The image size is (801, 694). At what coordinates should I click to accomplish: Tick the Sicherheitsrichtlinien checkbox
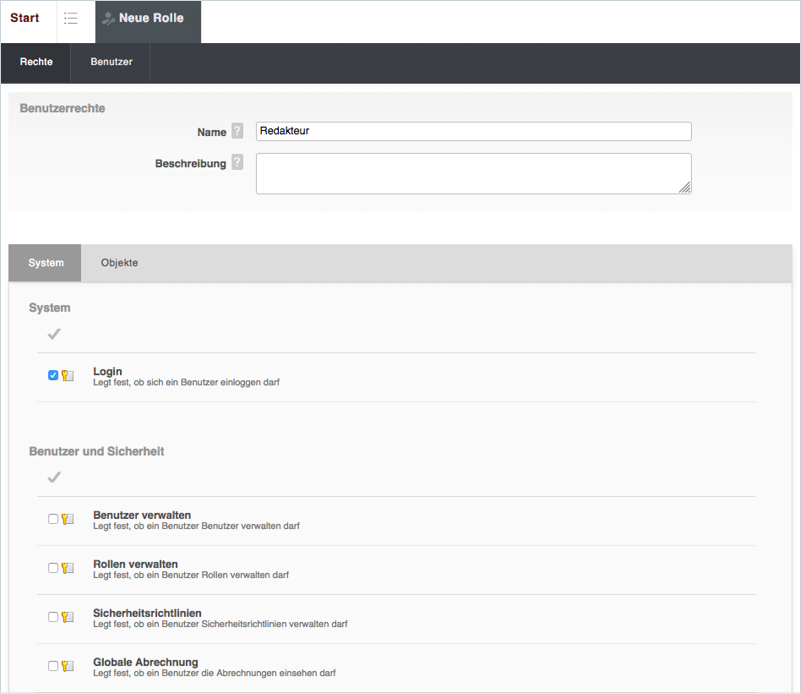pos(53,617)
